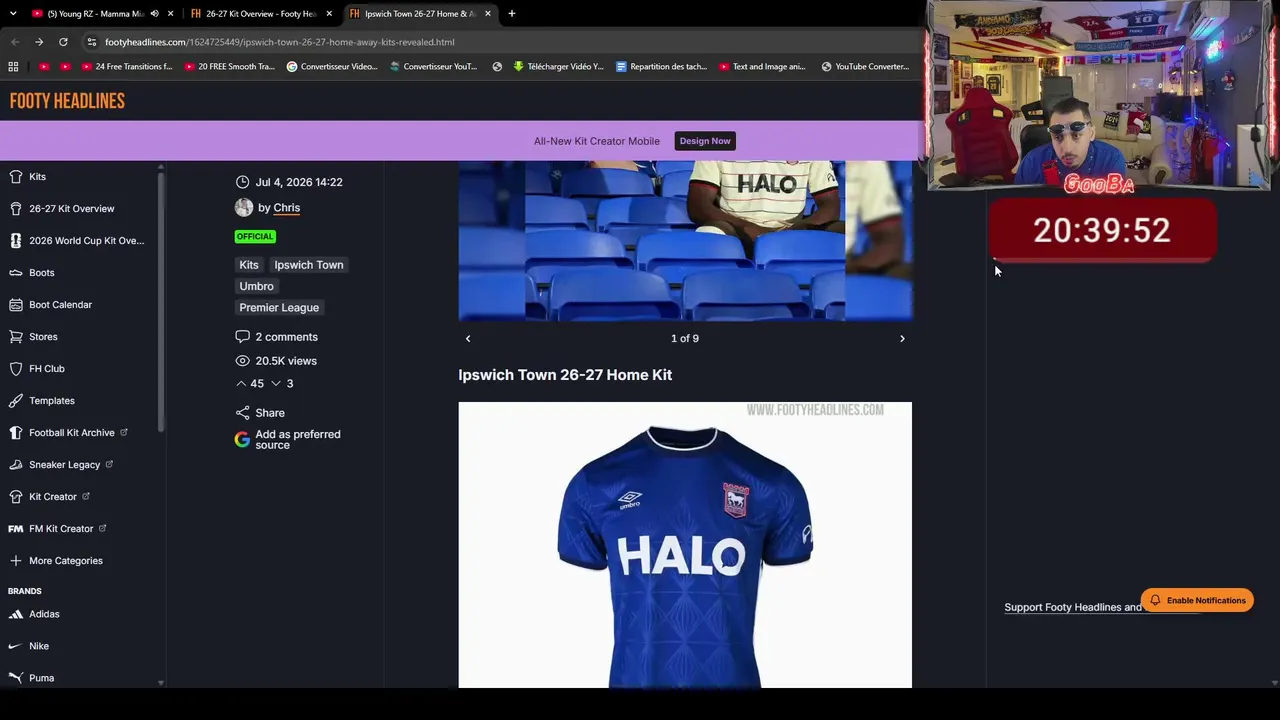The height and width of the screenshot is (720, 1280).
Task: Open the Télécharger Vidéo bookmark
Action: (558, 67)
